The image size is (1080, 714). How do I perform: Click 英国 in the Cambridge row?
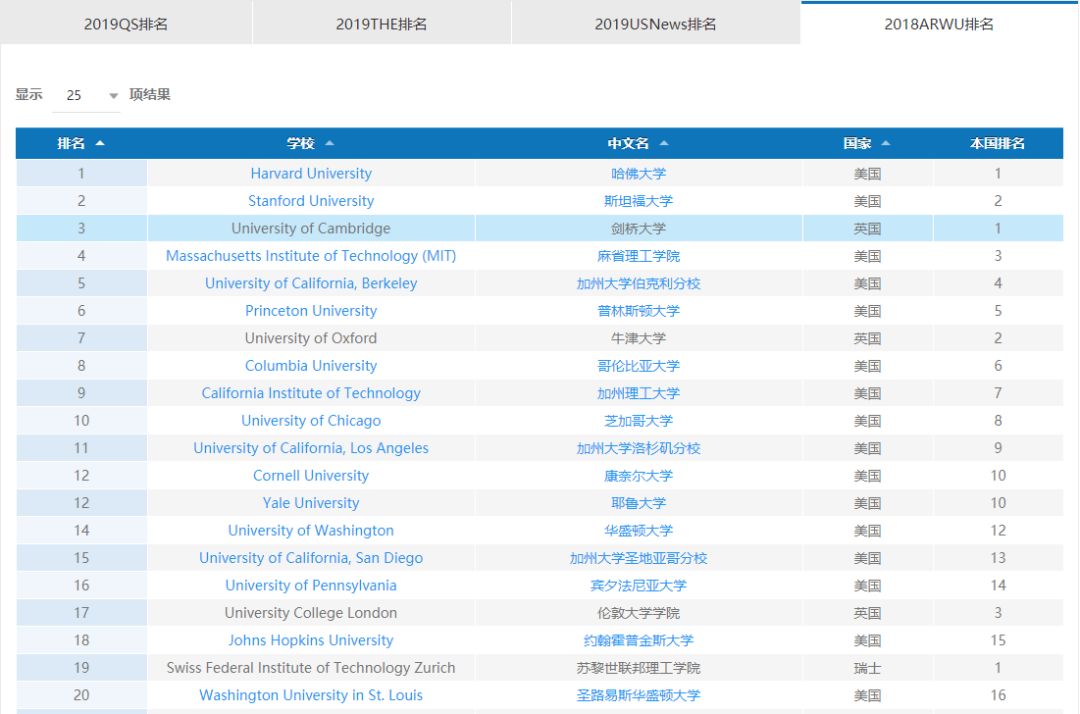click(867, 229)
